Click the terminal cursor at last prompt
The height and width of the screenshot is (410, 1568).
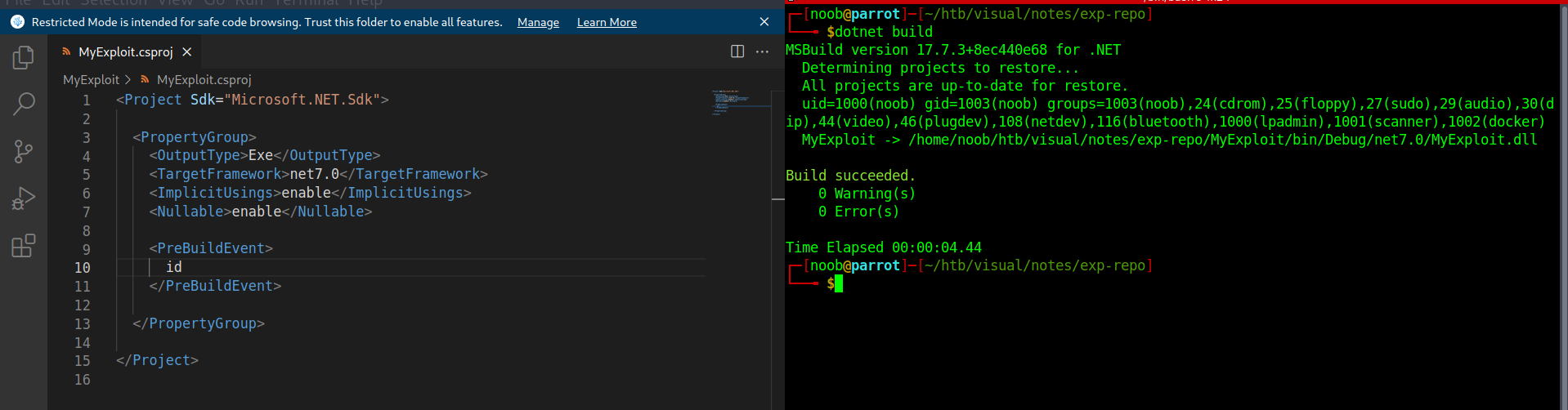(839, 283)
